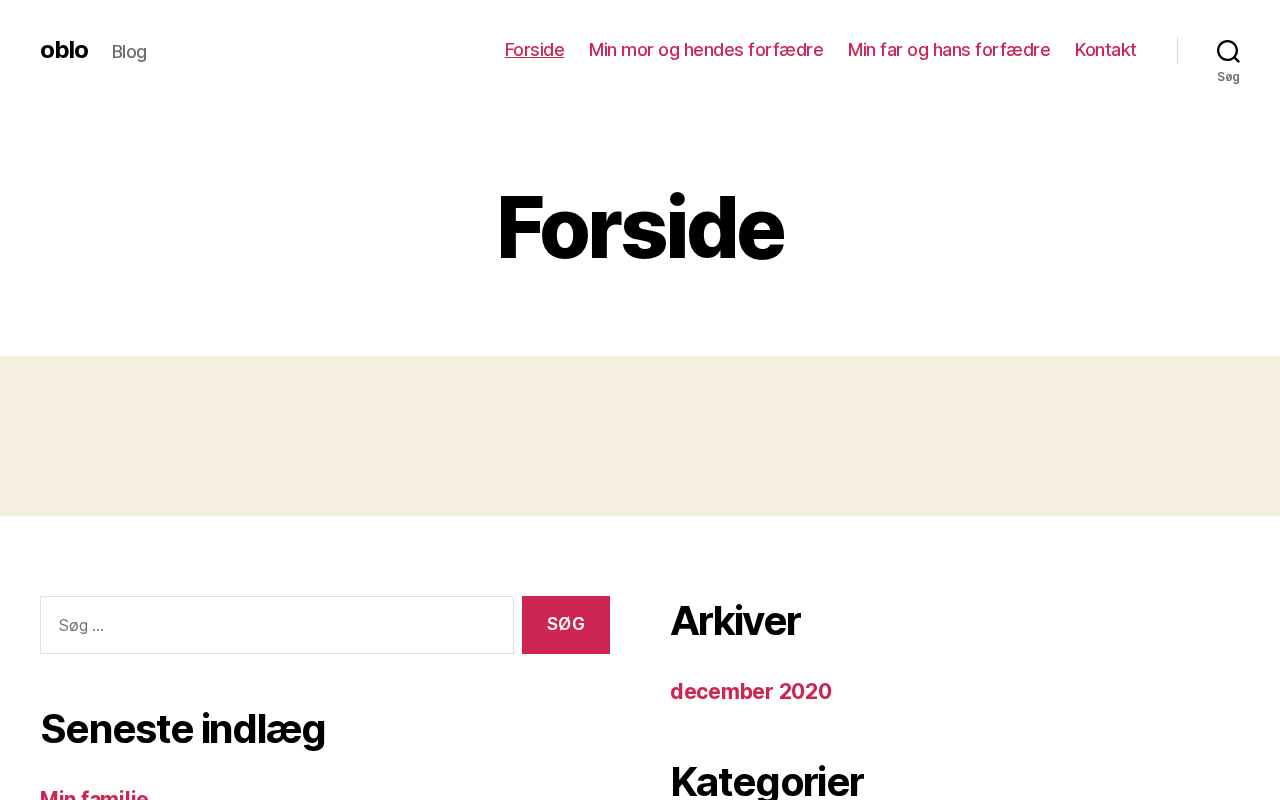Image resolution: width=1280 pixels, height=800 pixels.
Task: Click the empty beige content band
Action: (640, 436)
